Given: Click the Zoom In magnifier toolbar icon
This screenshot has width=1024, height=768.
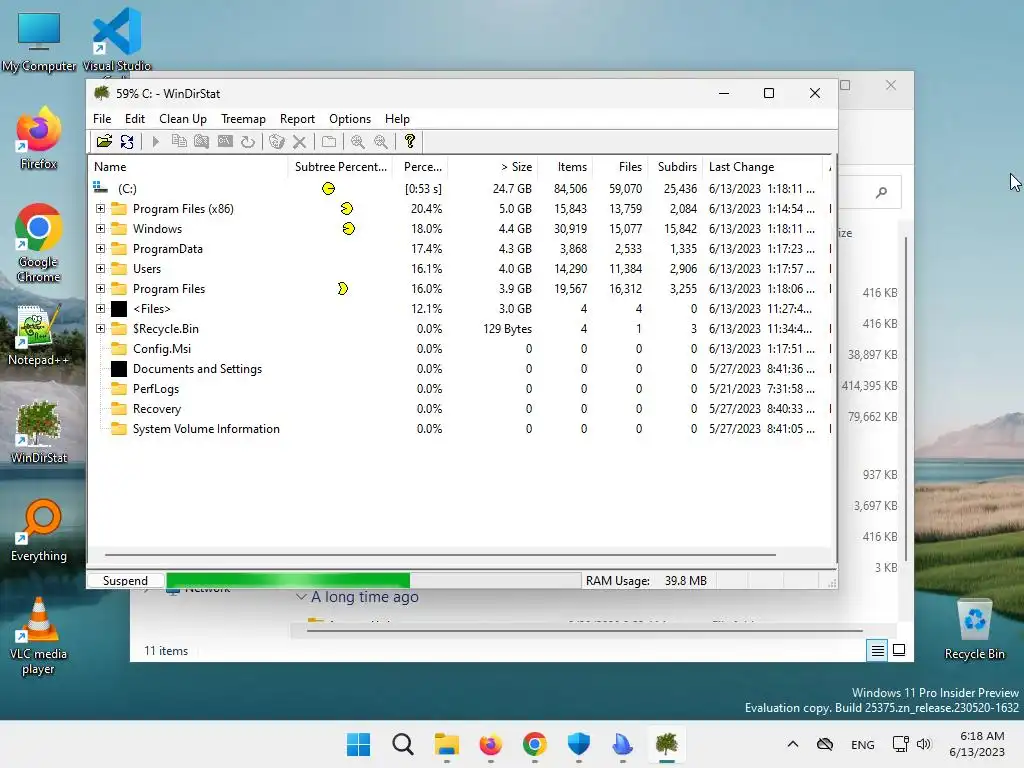Looking at the screenshot, I should 358,141.
